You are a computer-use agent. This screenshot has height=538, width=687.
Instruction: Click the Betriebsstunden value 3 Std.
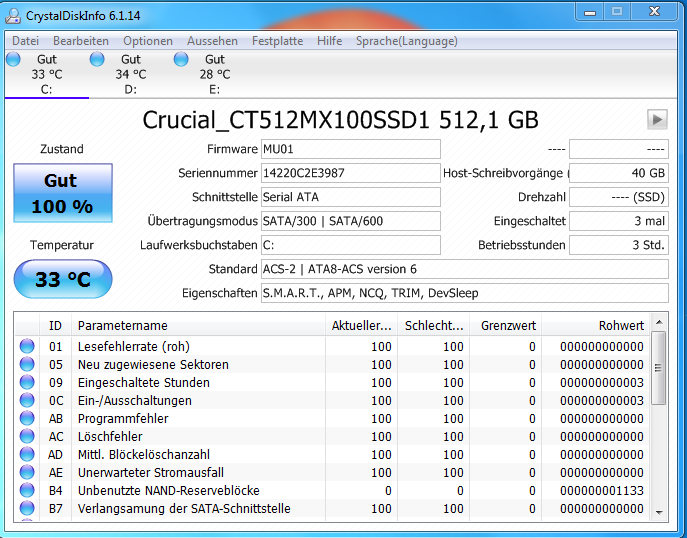[x=619, y=245]
